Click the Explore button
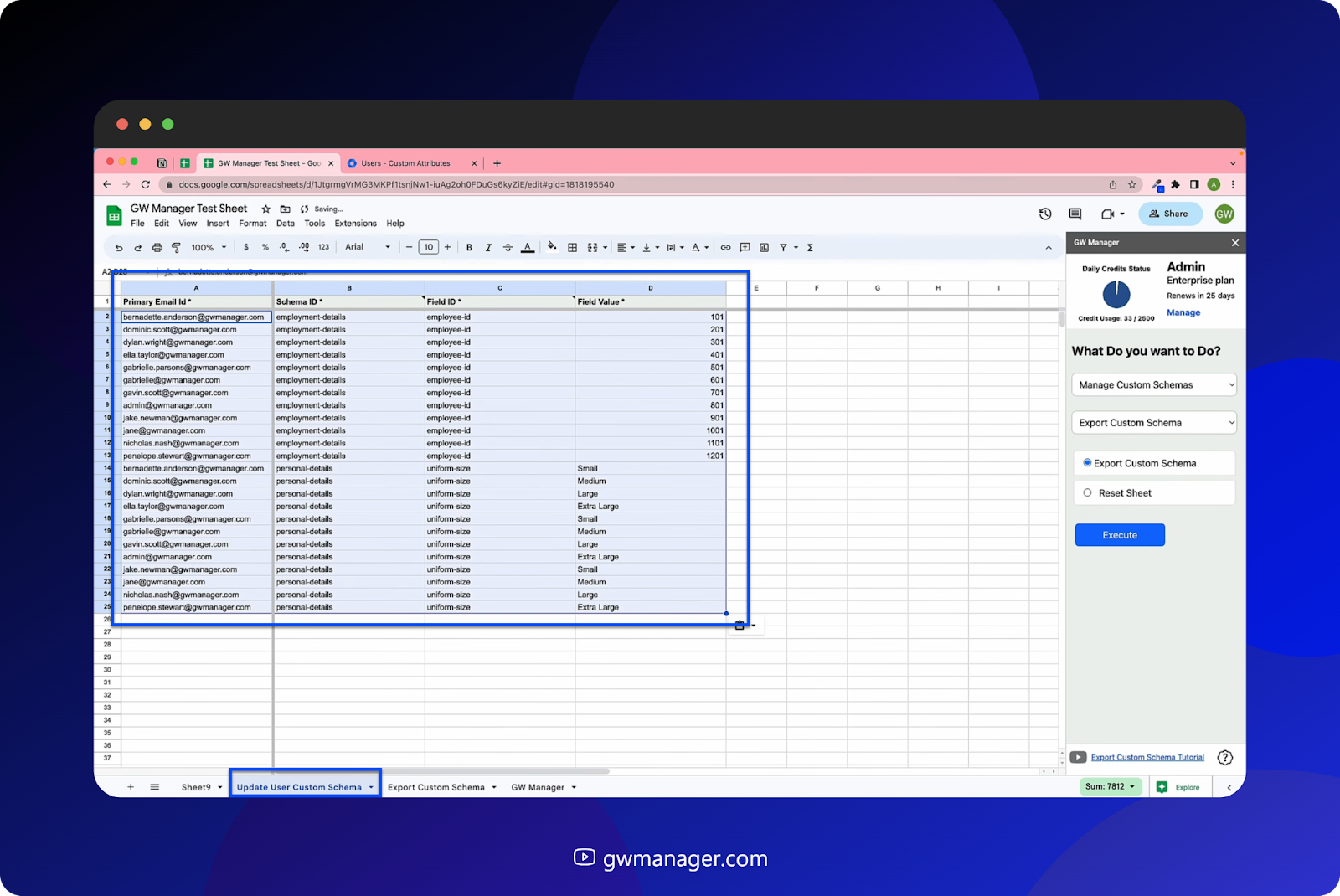1340x896 pixels. (x=1179, y=788)
